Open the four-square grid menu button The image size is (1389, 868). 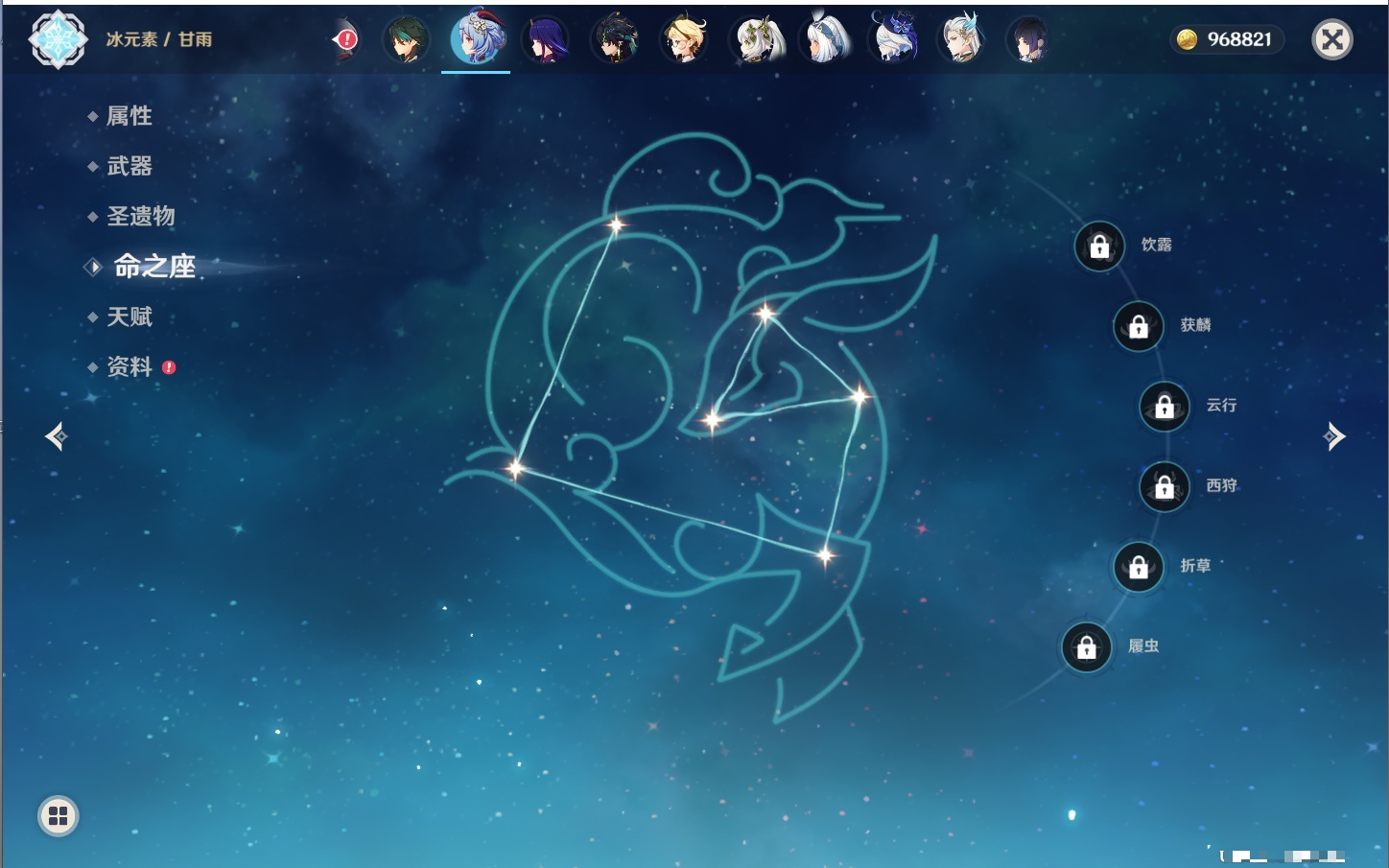click(x=59, y=816)
